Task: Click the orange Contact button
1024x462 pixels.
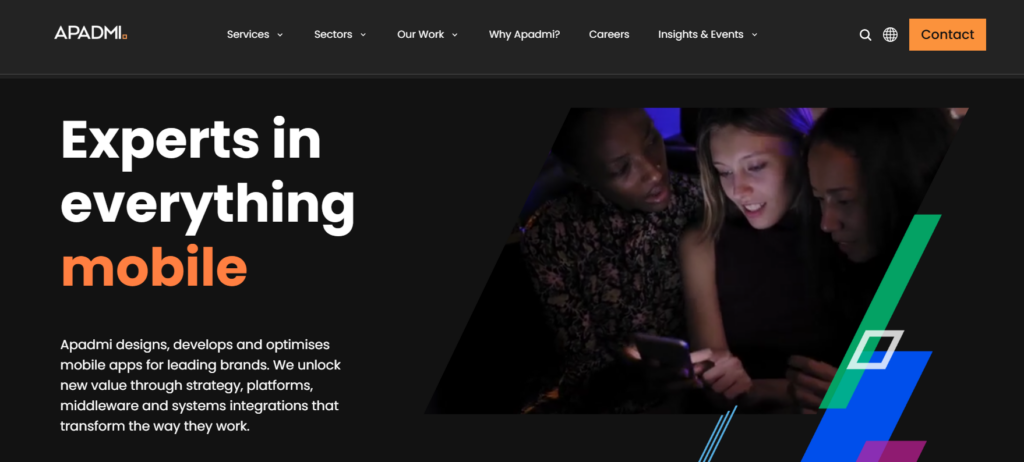Action: [x=948, y=35]
